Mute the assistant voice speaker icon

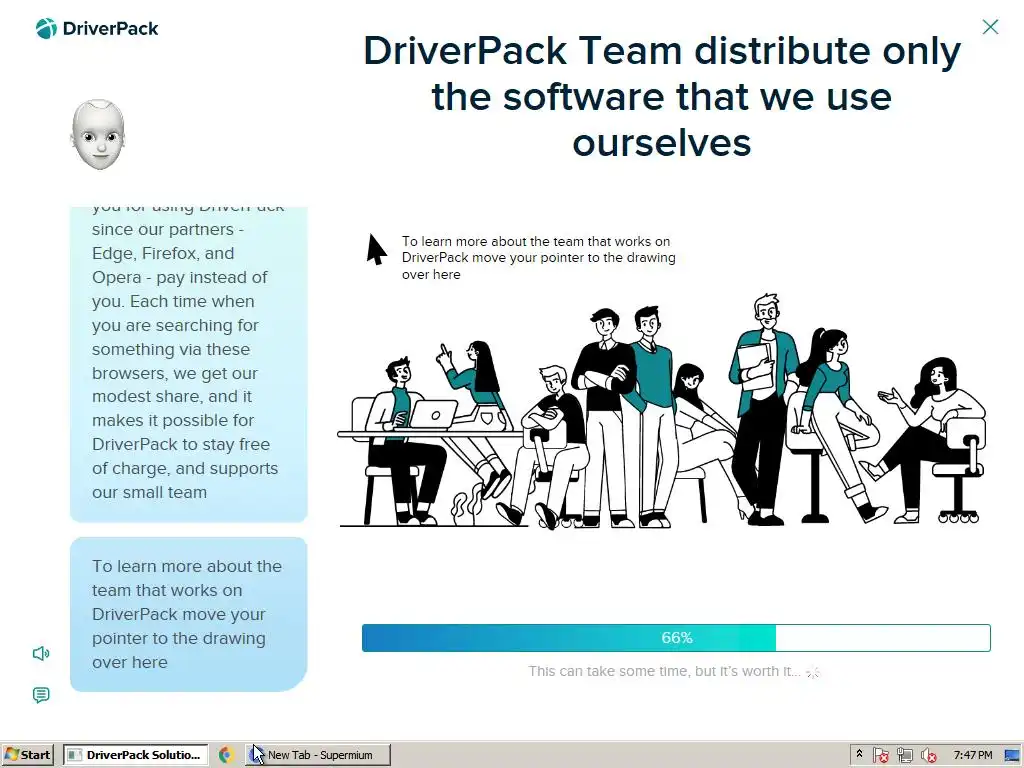(41, 654)
